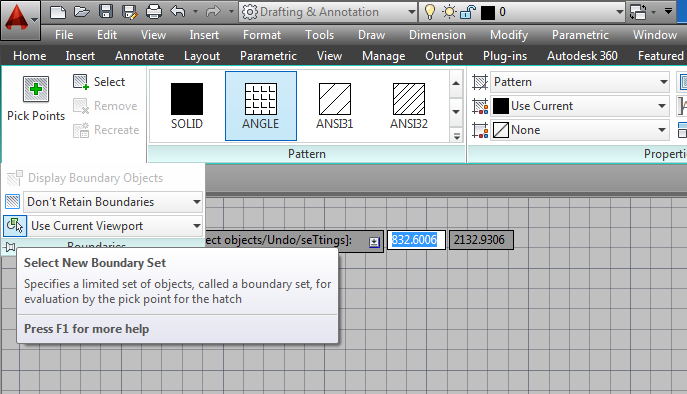Choose the ANGLE hatch pattern

tap(261, 106)
